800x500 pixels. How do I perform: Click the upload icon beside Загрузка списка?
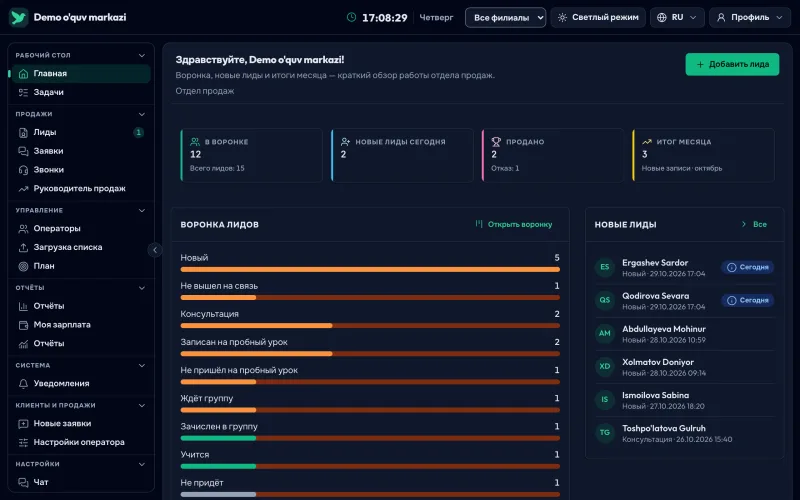click(x=23, y=247)
